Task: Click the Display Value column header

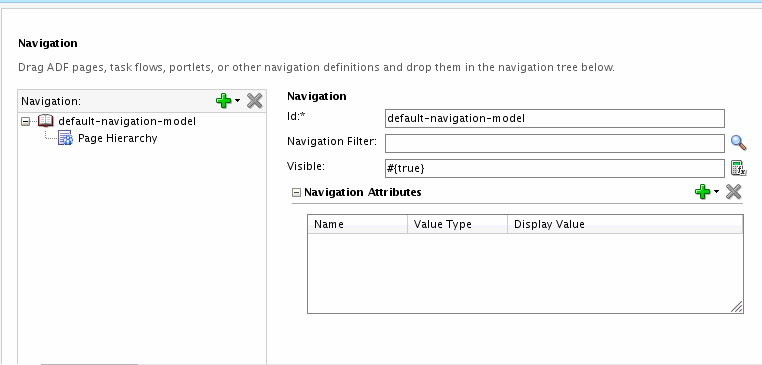Action: pos(625,225)
